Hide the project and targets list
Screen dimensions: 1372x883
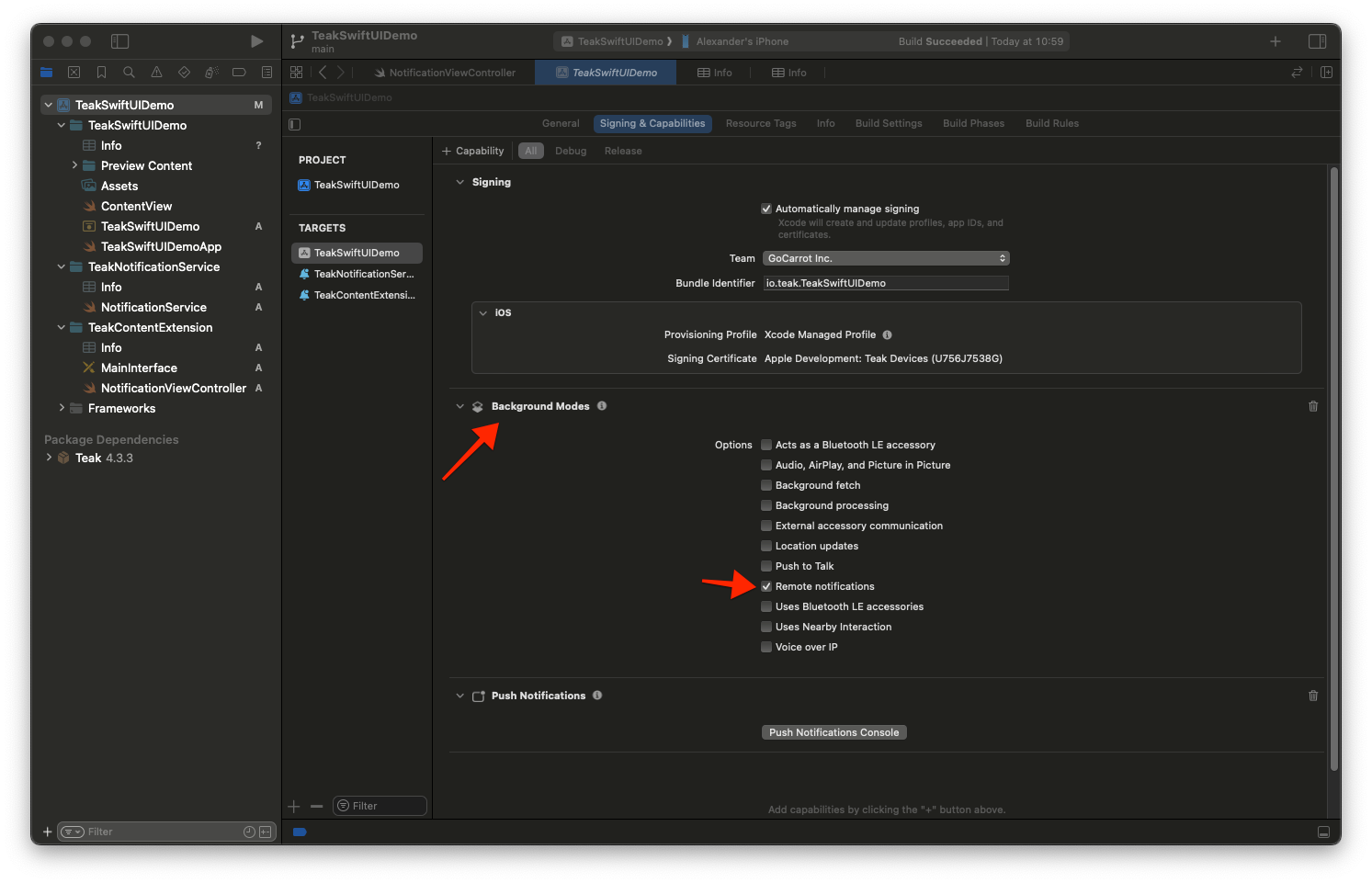(295, 124)
